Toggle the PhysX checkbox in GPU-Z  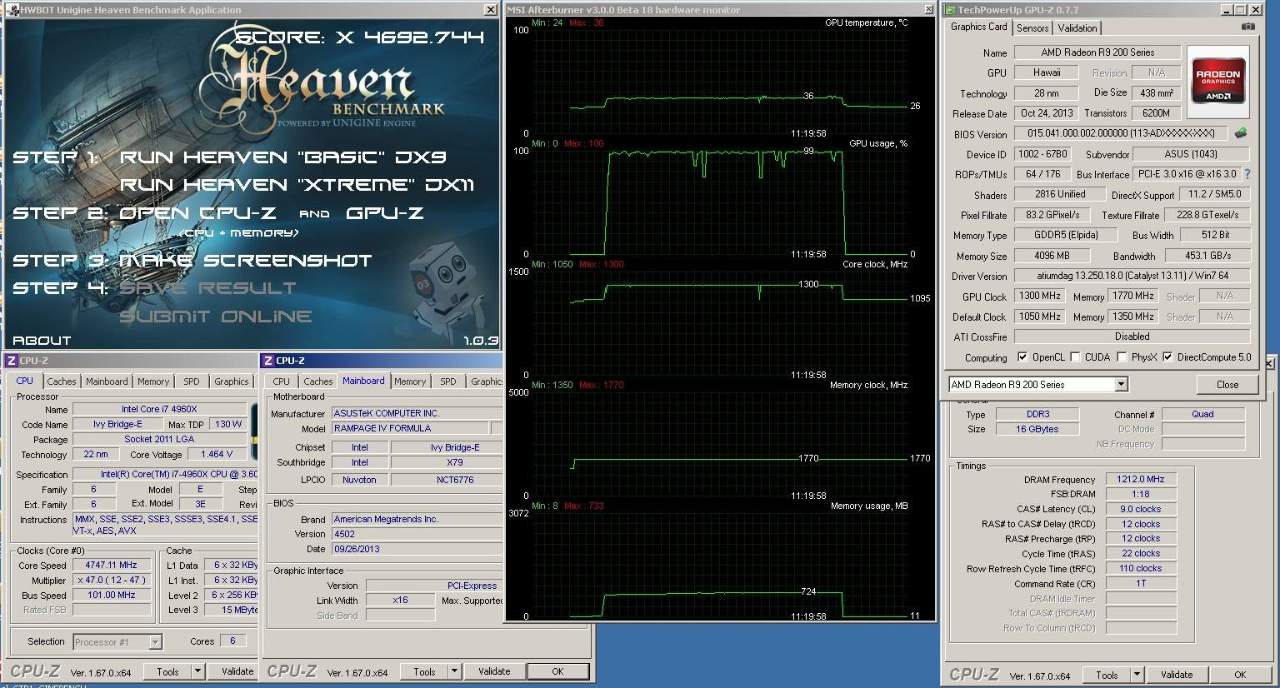pos(1122,357)
